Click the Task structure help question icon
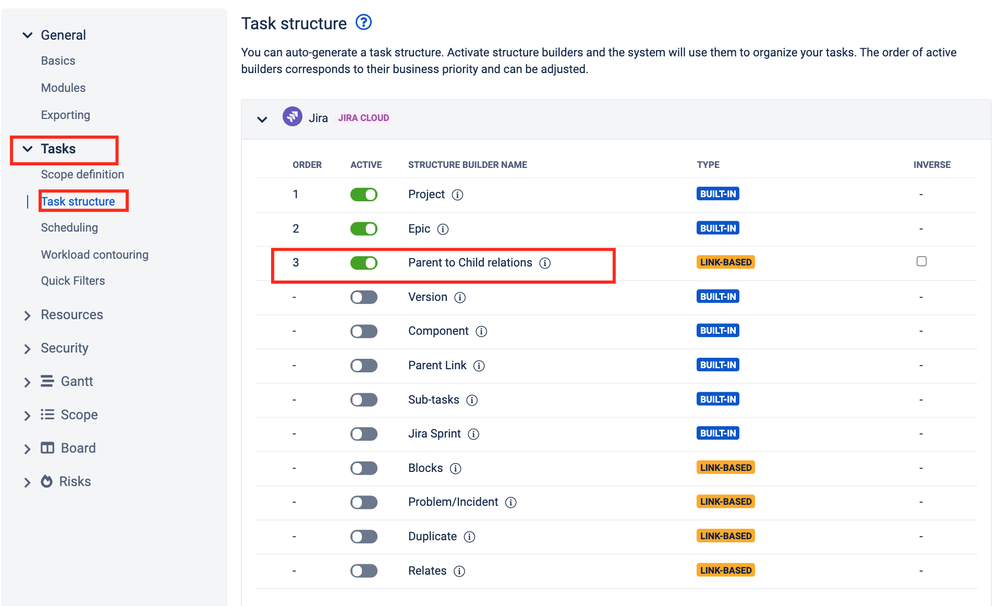 pos(364,23)
